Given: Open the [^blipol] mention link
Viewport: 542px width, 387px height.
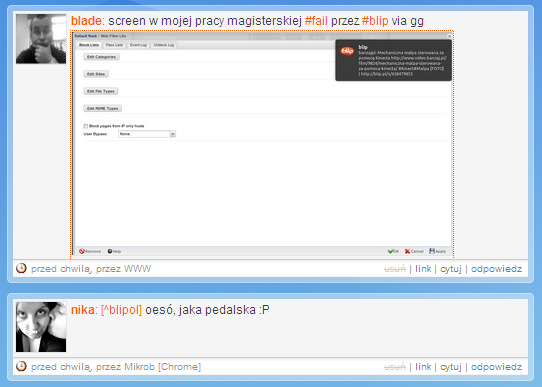Looking at the screenshot, I should click(x=121, y=310).
